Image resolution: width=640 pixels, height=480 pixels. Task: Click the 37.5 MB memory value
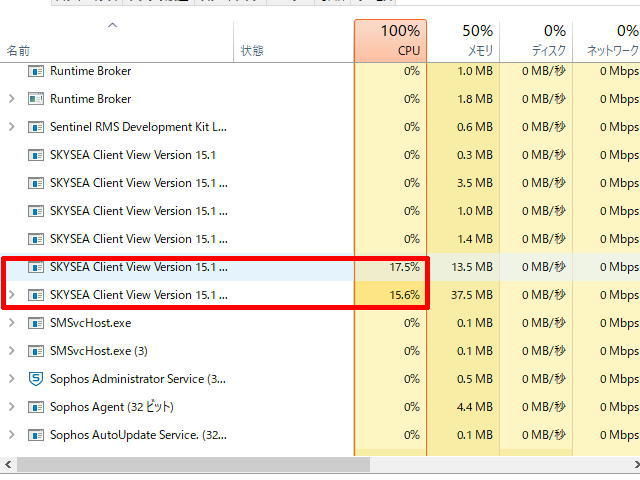coord(472,295)
